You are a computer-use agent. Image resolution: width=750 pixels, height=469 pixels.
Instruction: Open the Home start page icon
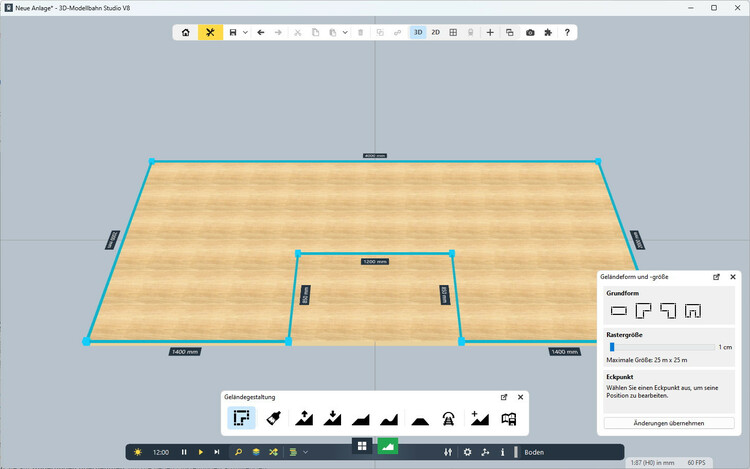point(186,33)
